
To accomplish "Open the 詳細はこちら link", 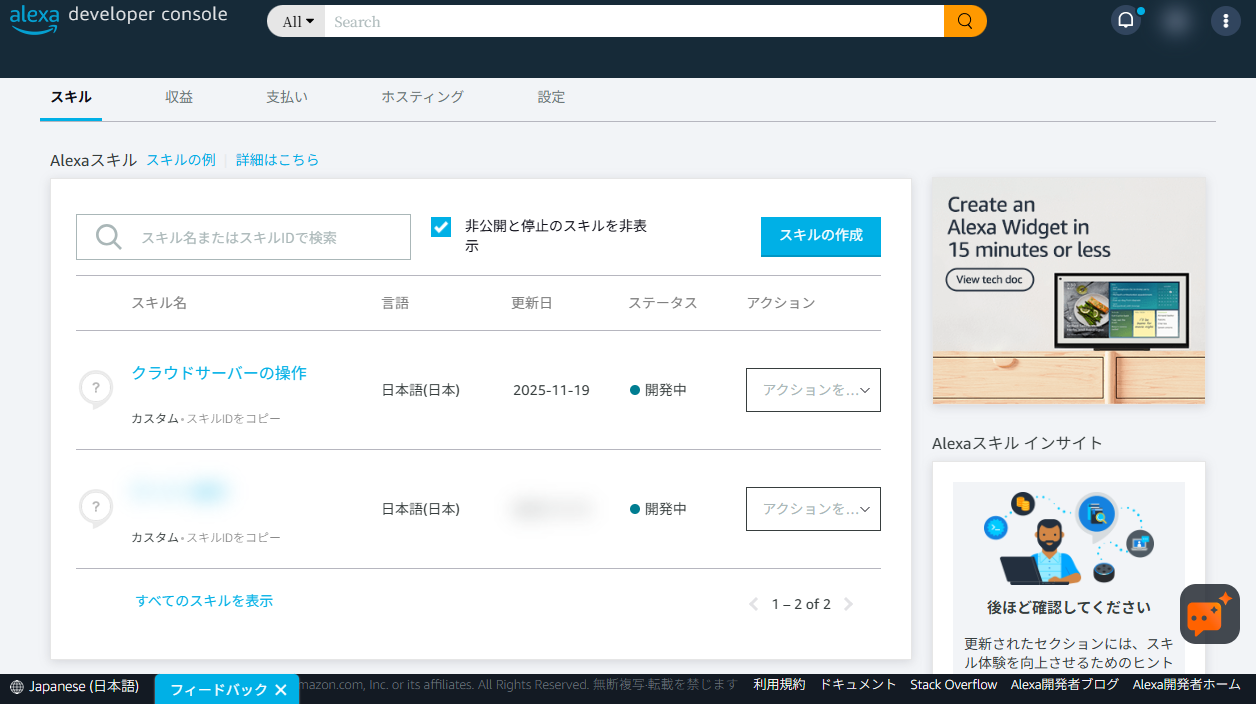I will pyautogui.click(x=277, y=159).
